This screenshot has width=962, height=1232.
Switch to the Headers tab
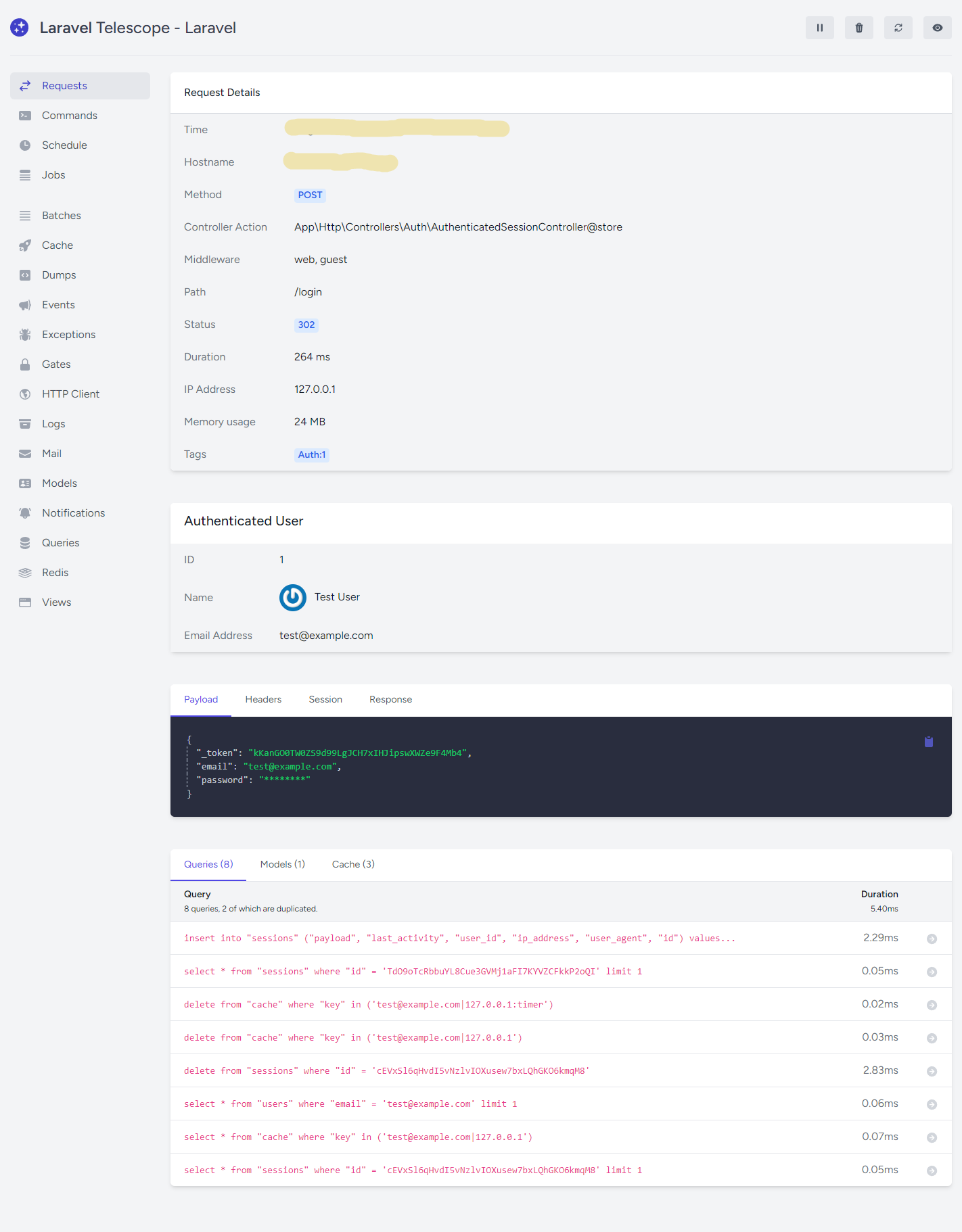263,700
